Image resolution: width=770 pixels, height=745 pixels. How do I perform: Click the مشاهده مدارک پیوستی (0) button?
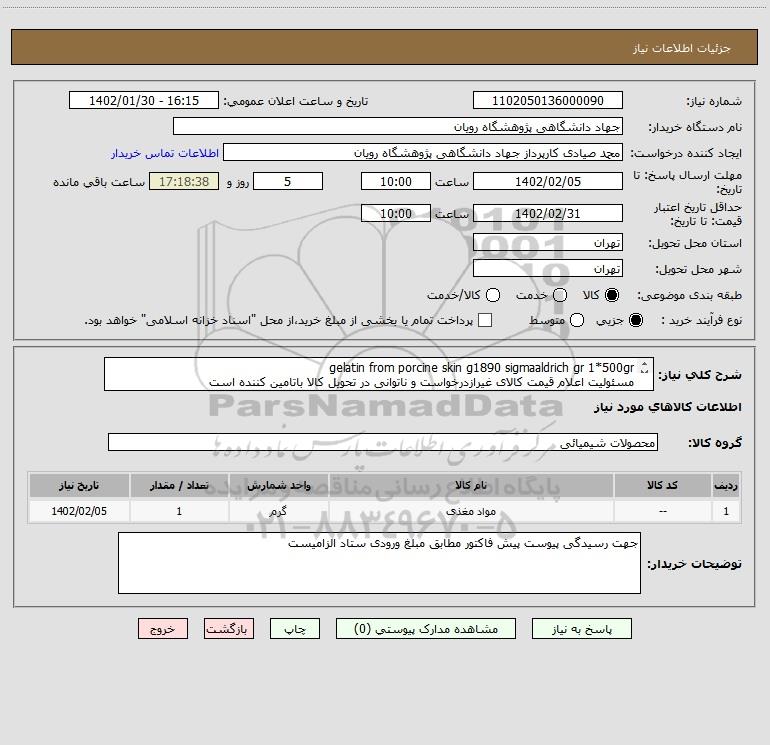coord(426,629)
